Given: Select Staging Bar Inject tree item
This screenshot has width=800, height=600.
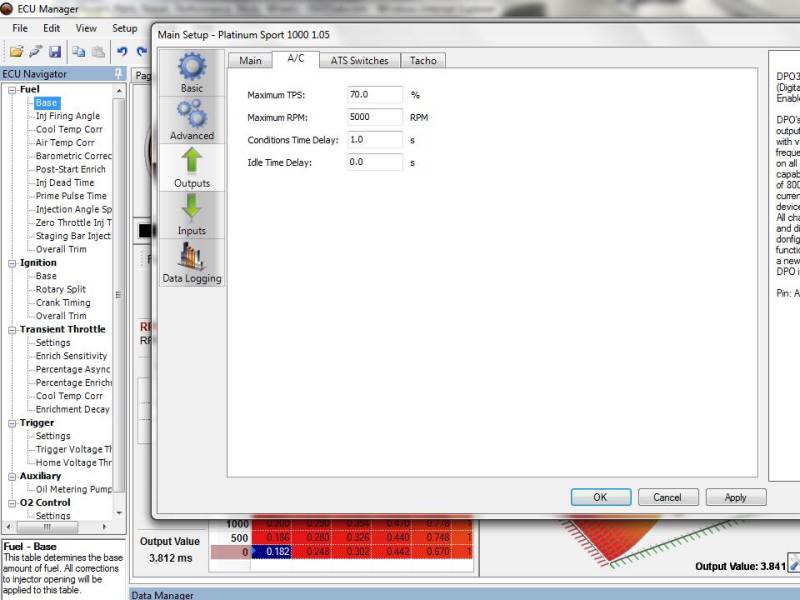Looking at the screenshot, I should (x=73, y=236).
